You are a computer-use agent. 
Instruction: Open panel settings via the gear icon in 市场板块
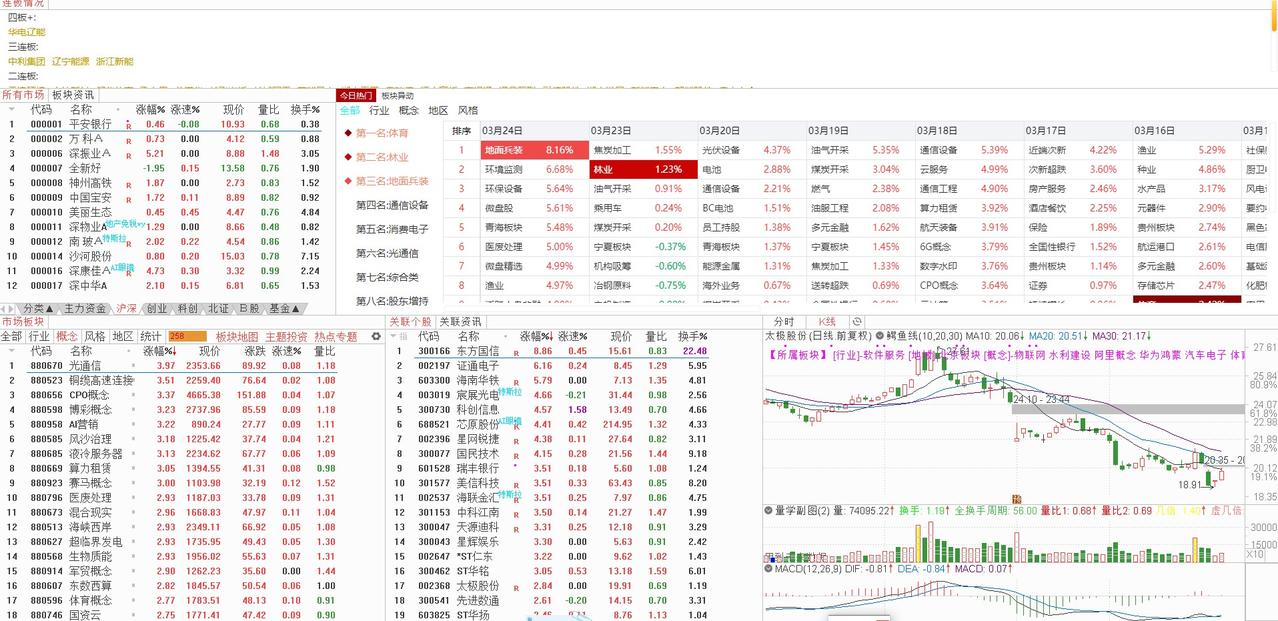coord(375,337)
